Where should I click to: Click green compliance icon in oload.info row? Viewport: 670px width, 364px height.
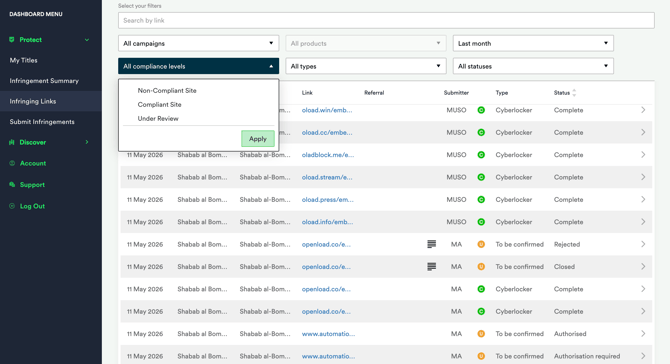pos(481,222)
